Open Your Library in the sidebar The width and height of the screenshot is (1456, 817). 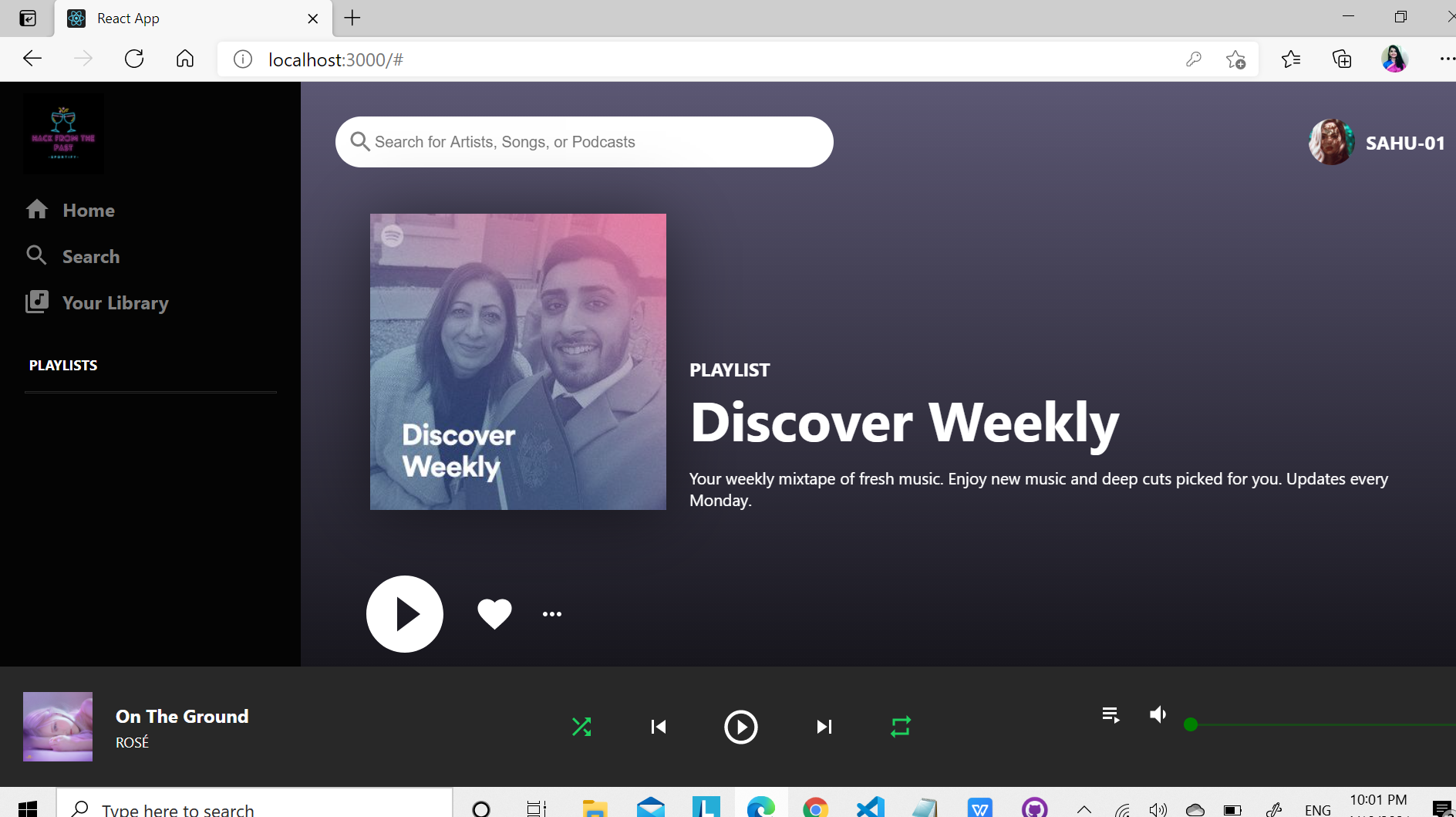click(x=97, y=302)
